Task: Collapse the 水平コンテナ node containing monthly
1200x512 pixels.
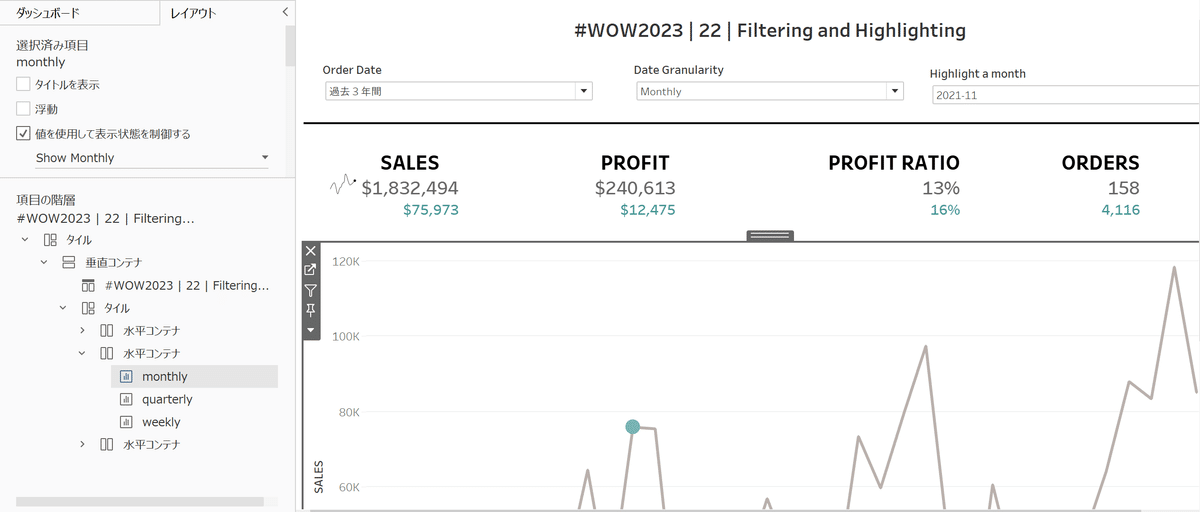Action: tap(82, 354)
